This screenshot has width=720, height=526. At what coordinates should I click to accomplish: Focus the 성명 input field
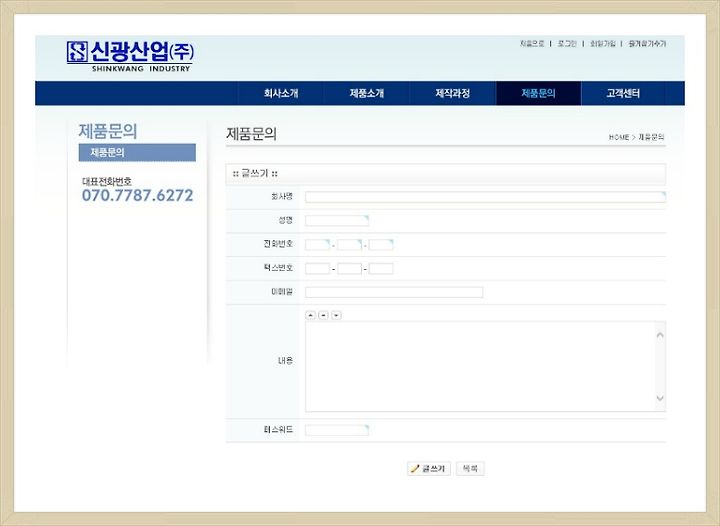pyautogui.click(x=337, y=221)
